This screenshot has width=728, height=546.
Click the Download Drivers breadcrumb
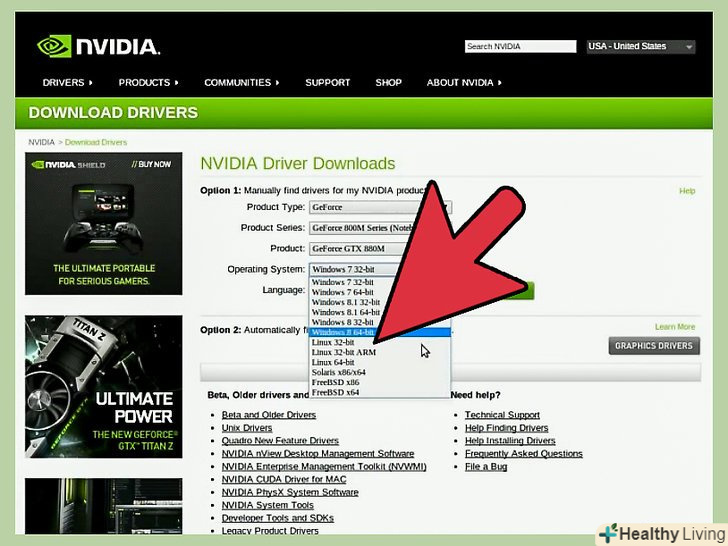pyautogui.click(x=96, y=142)
